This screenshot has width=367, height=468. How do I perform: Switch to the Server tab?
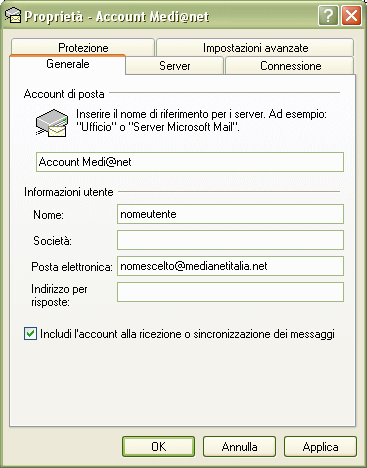click(175, 66)
